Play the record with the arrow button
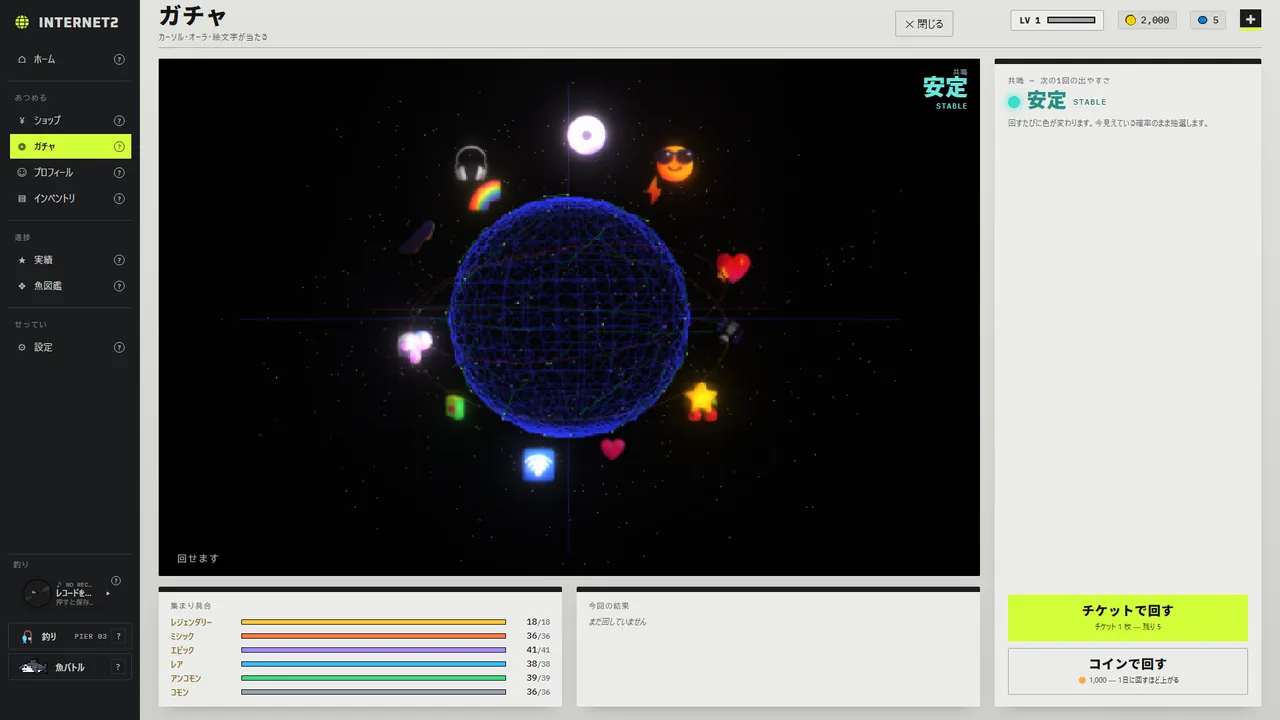Image resolution: width=1280 pixels, height=720 pixels. [x=108, y=593]
